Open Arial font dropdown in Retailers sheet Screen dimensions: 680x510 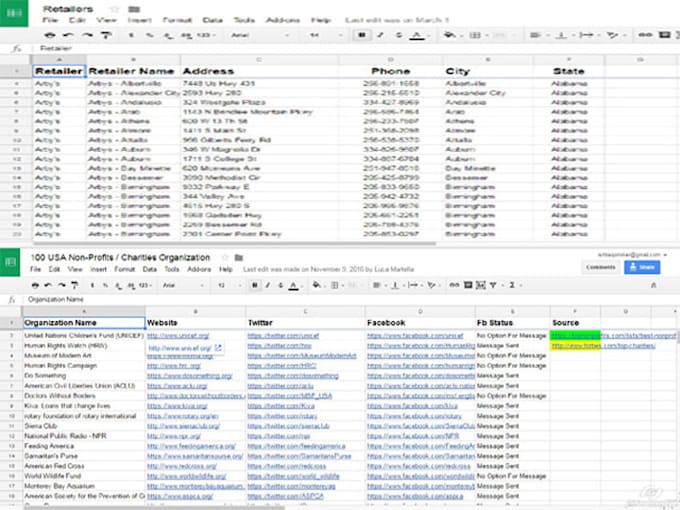point(260,35)
